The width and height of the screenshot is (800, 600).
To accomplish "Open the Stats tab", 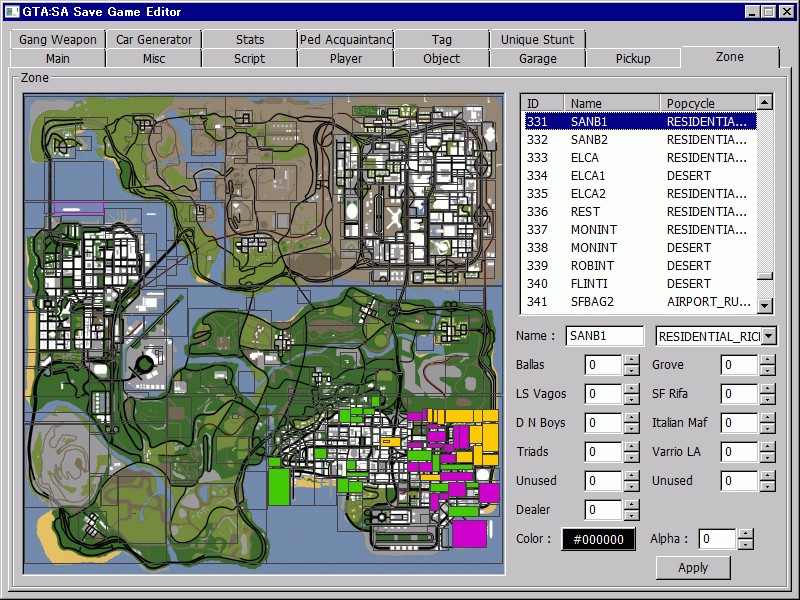I will coord(250,39).
